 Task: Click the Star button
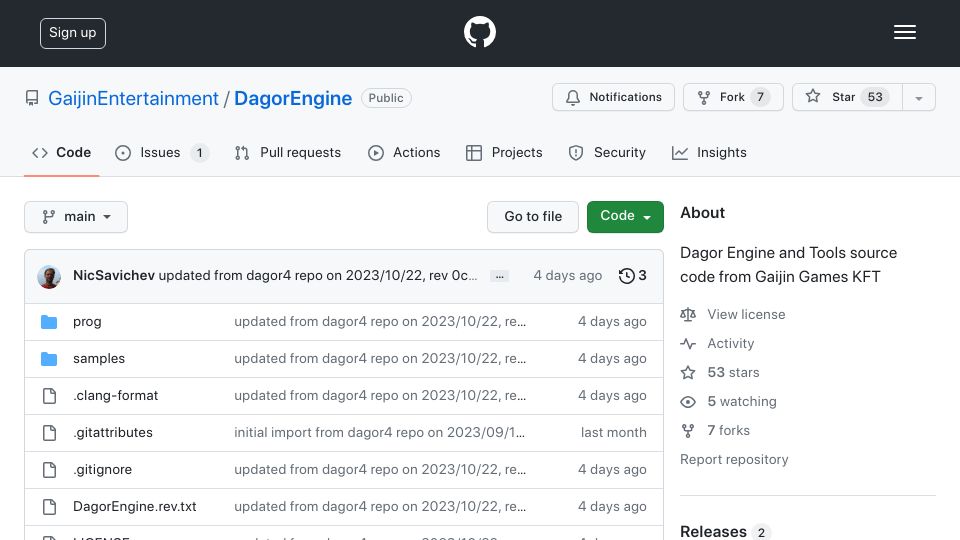pos(847,97)
